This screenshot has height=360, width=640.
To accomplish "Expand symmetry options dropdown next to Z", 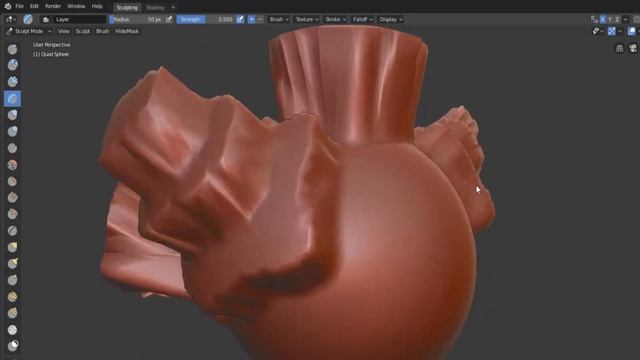I will (625, 19).
